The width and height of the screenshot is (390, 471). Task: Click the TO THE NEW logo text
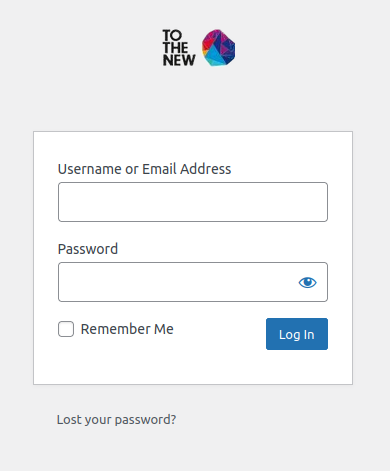pyautogui.click(x=179, y=48)
